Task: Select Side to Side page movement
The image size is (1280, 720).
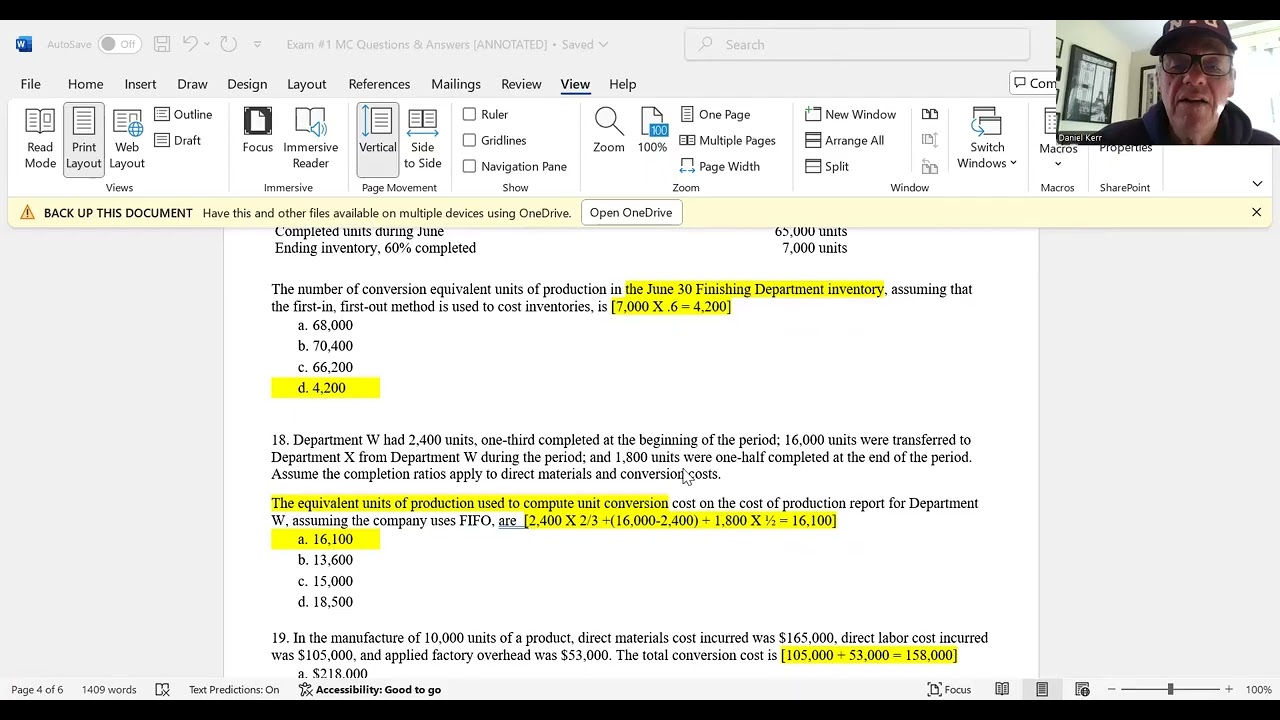Action: coord(422,139)
